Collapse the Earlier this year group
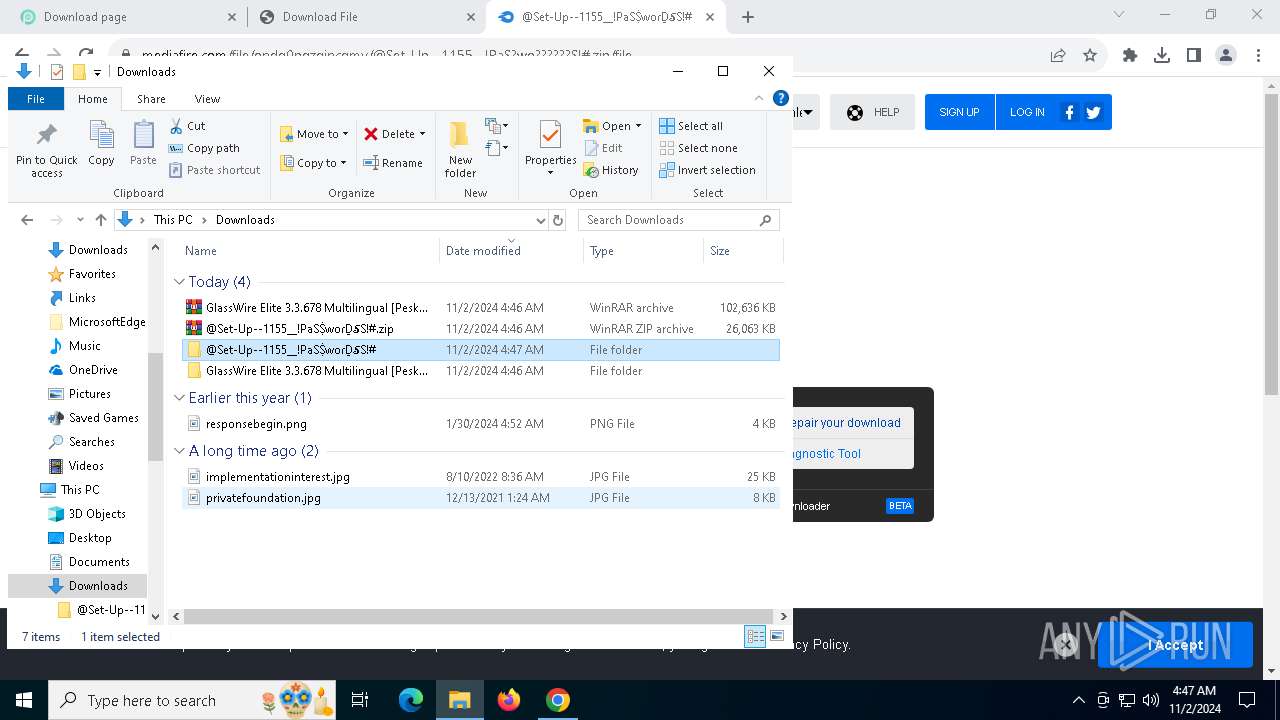 pyautogui.click(x=179, y=398)
